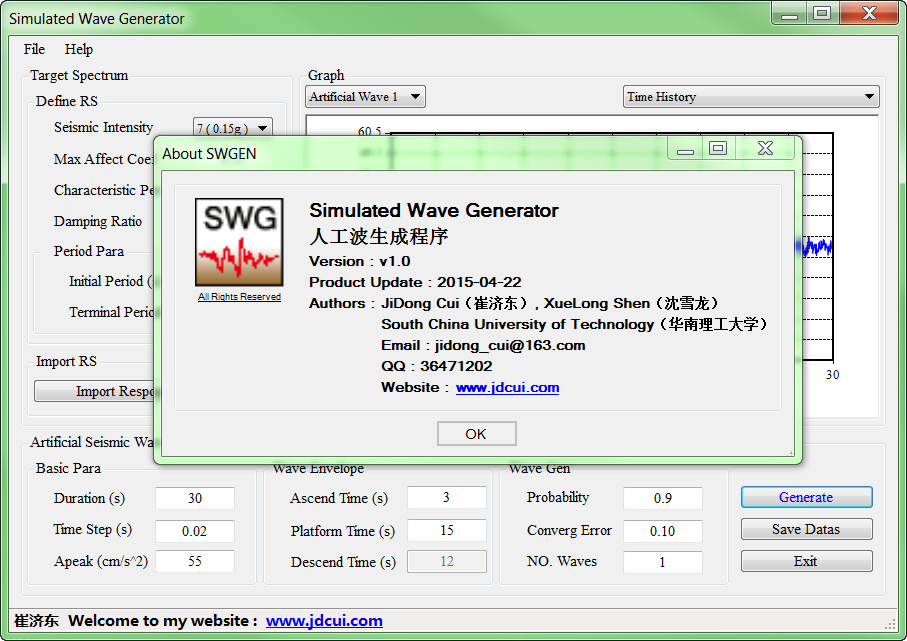The width and height of the screenshot is (907, 641).
Task: Click the 'Product Update : 2015-04-22' text
Action: pyautogui.click(x=415, y=282)
